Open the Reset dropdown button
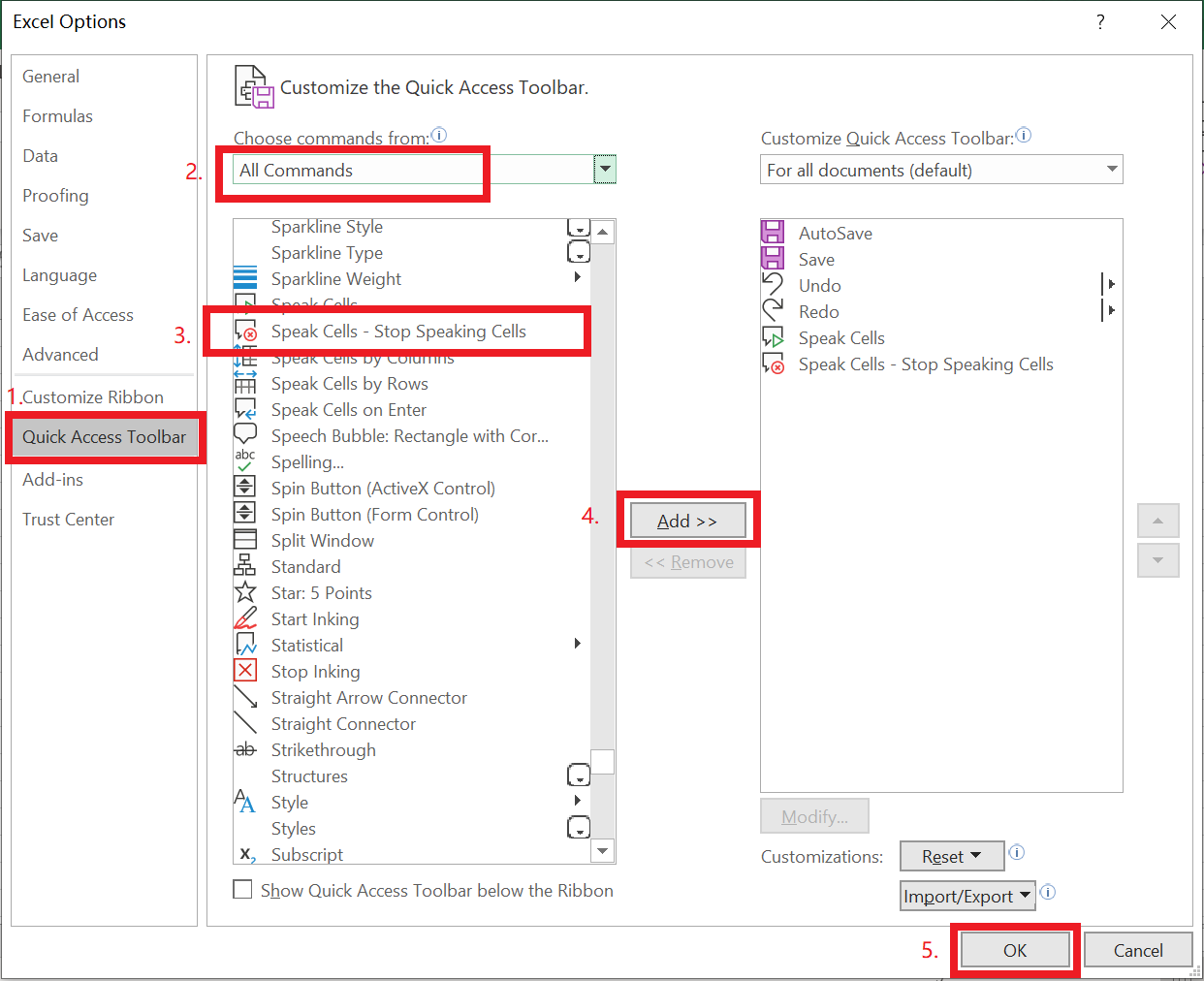The image size is (1204, 981). (952, 856)
